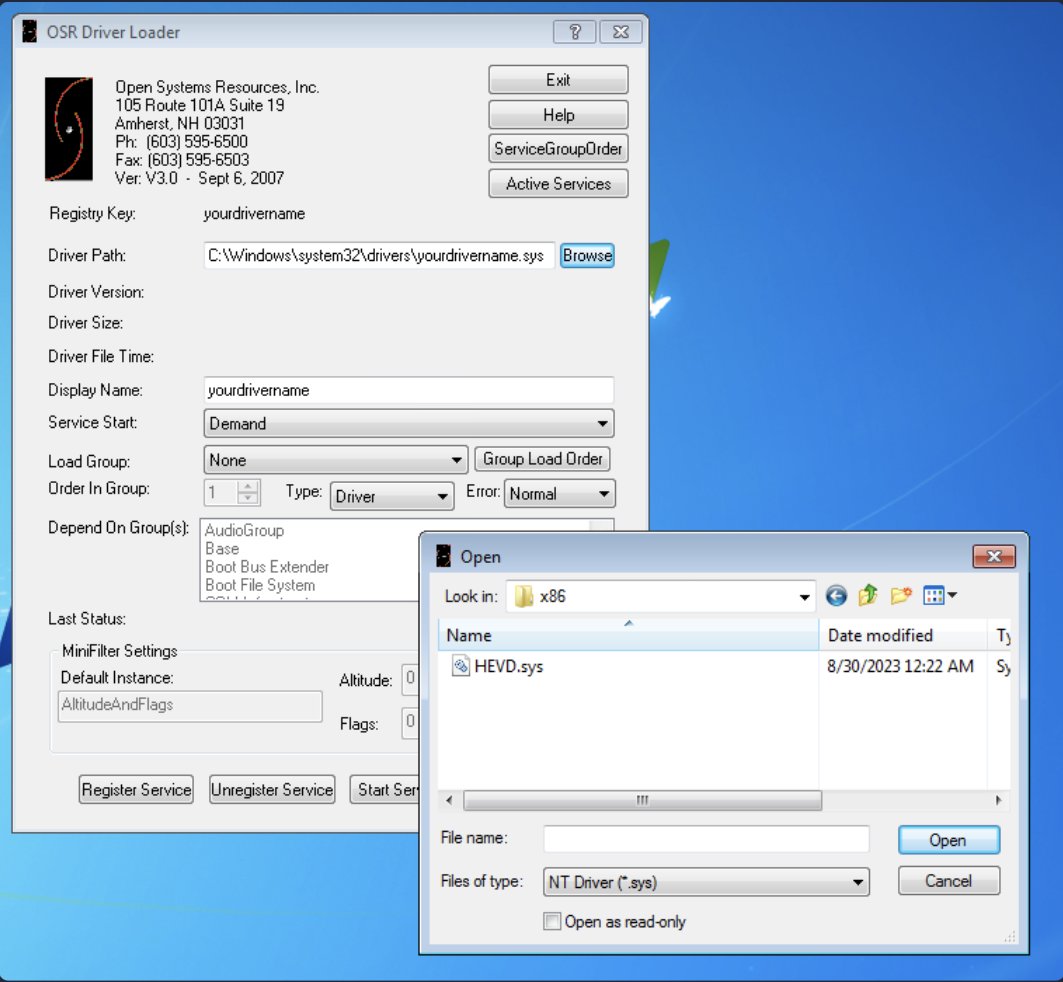Toggle Open as read-only checkbox
1063x982 pixels.
pyautogui.click(x=552, y=922)
